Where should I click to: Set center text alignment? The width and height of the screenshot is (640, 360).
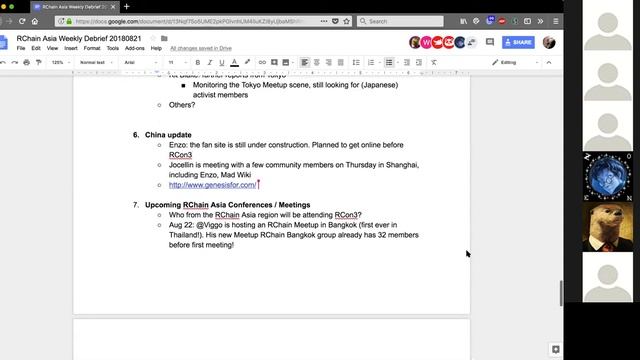click(316, 62)
